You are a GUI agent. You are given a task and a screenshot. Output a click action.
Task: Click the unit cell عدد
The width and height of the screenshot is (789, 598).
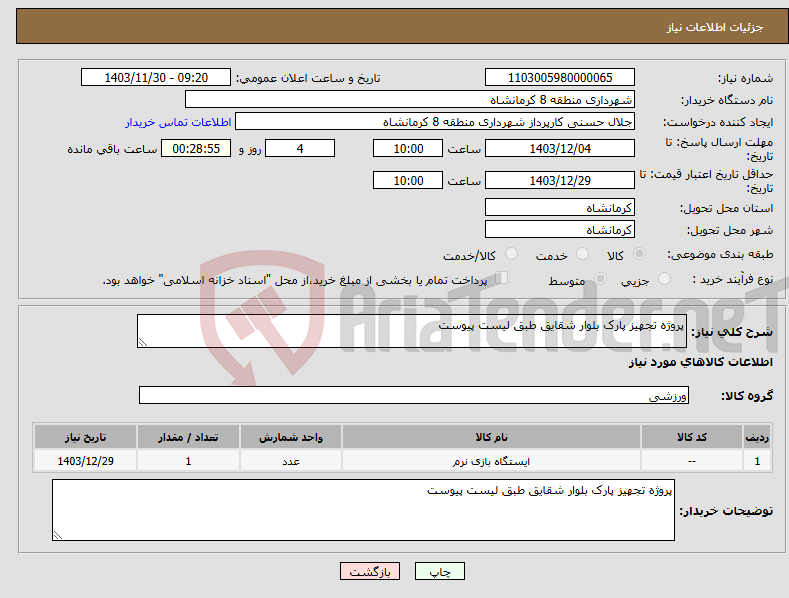coord(291,461)
